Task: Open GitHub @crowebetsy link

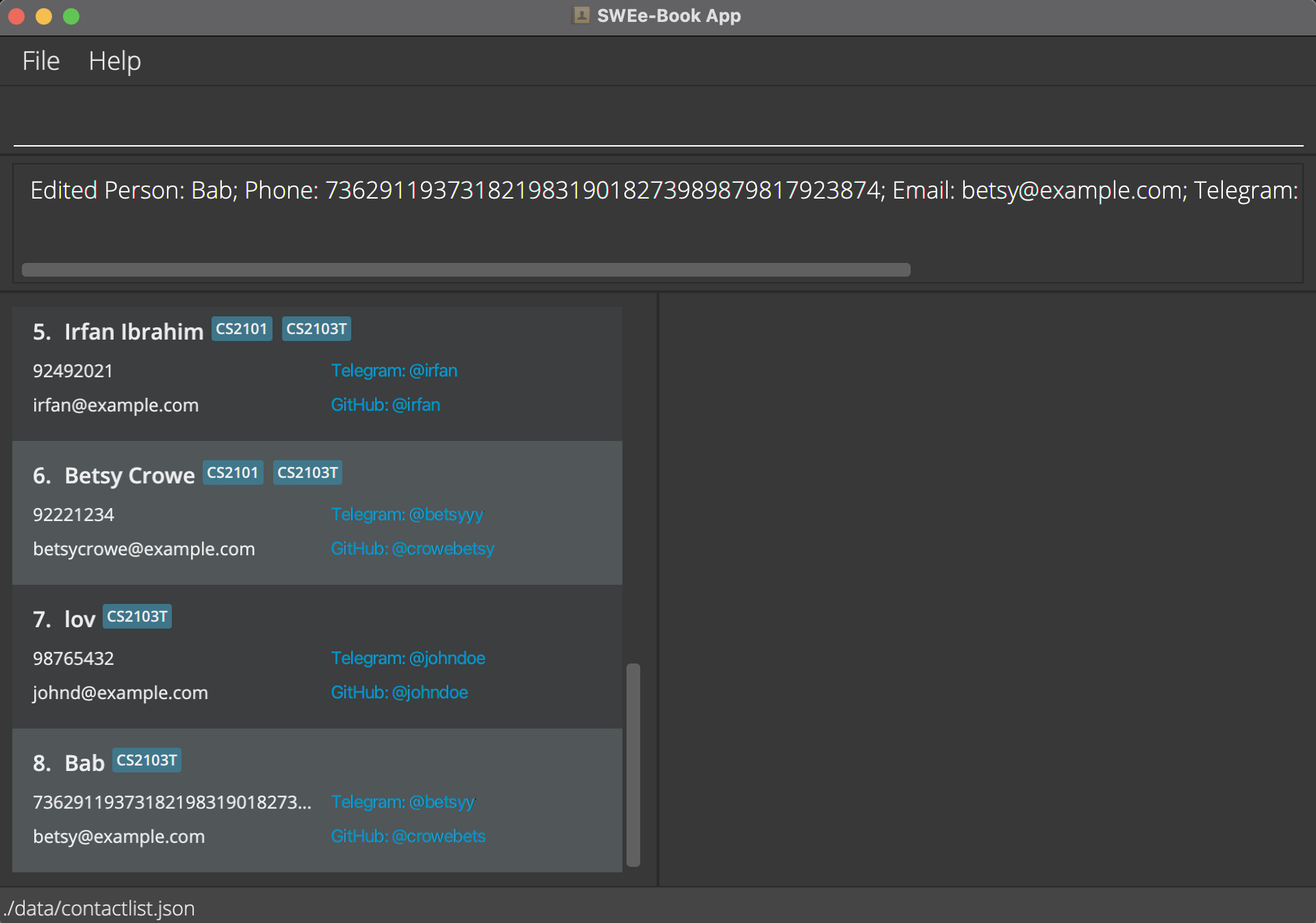Action: [x=412, y=548]
